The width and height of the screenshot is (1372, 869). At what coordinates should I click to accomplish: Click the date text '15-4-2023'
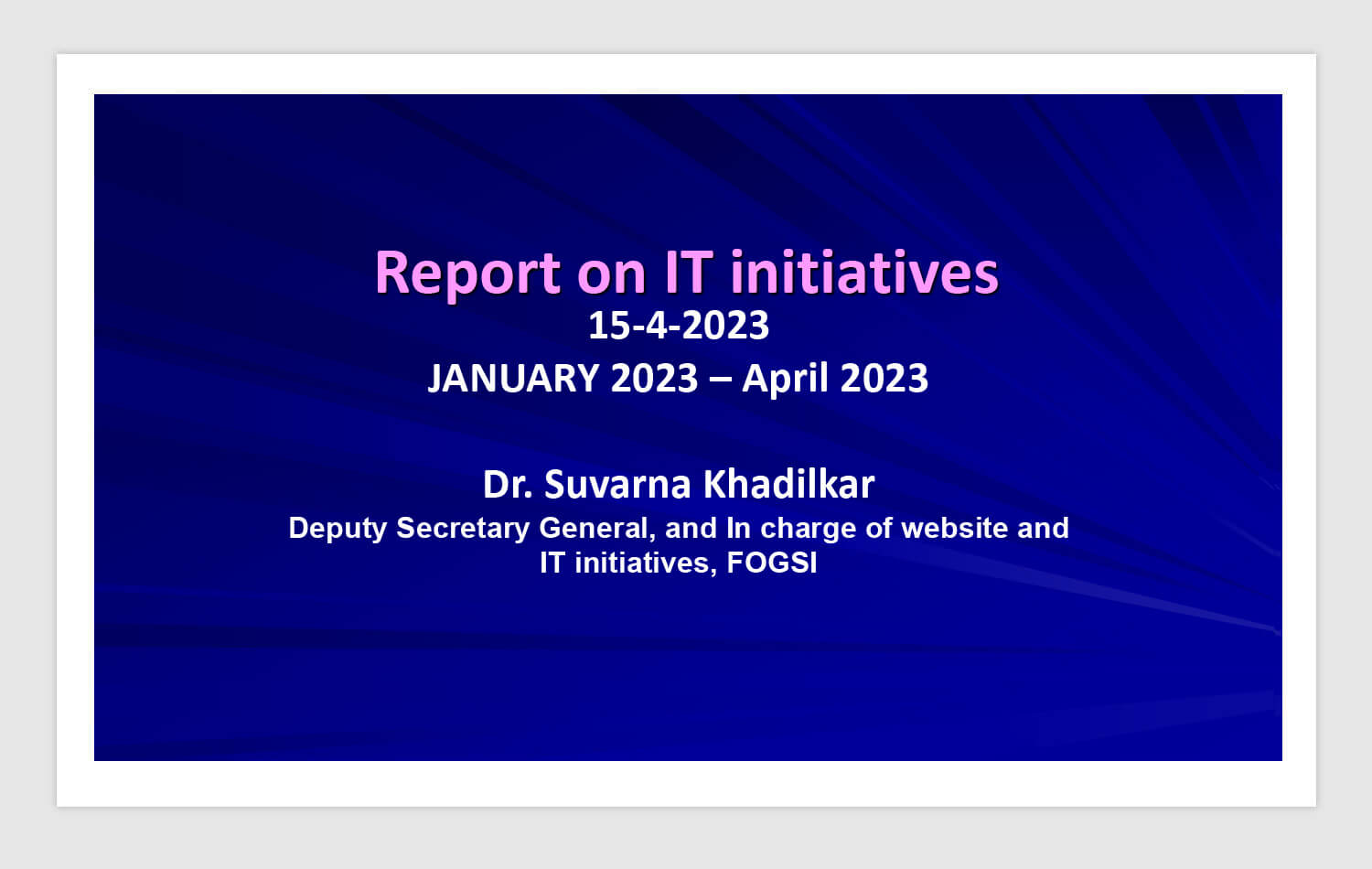click(x=679, y=326)
